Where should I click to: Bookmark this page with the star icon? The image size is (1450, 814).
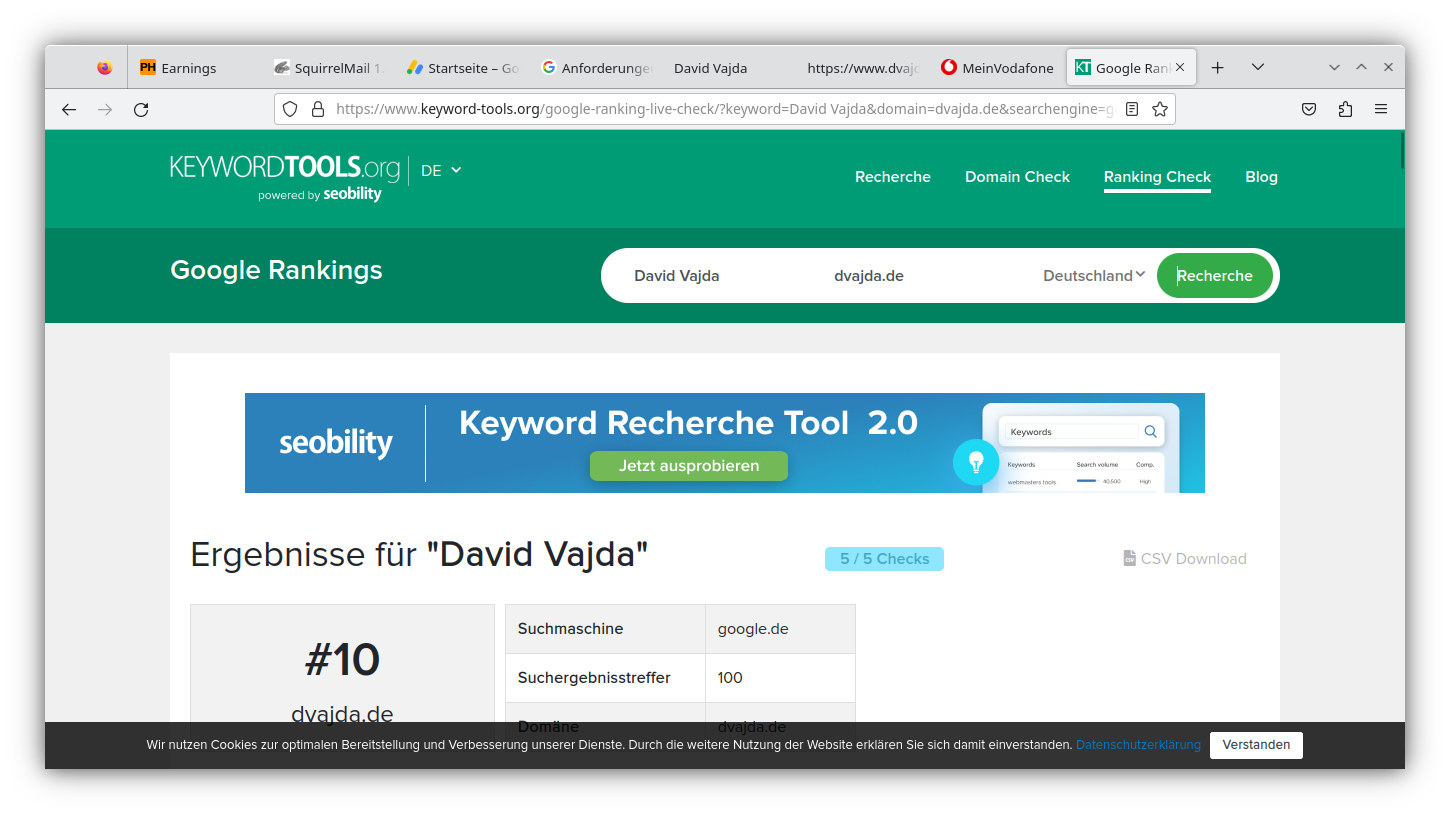tap(1159, 110)
